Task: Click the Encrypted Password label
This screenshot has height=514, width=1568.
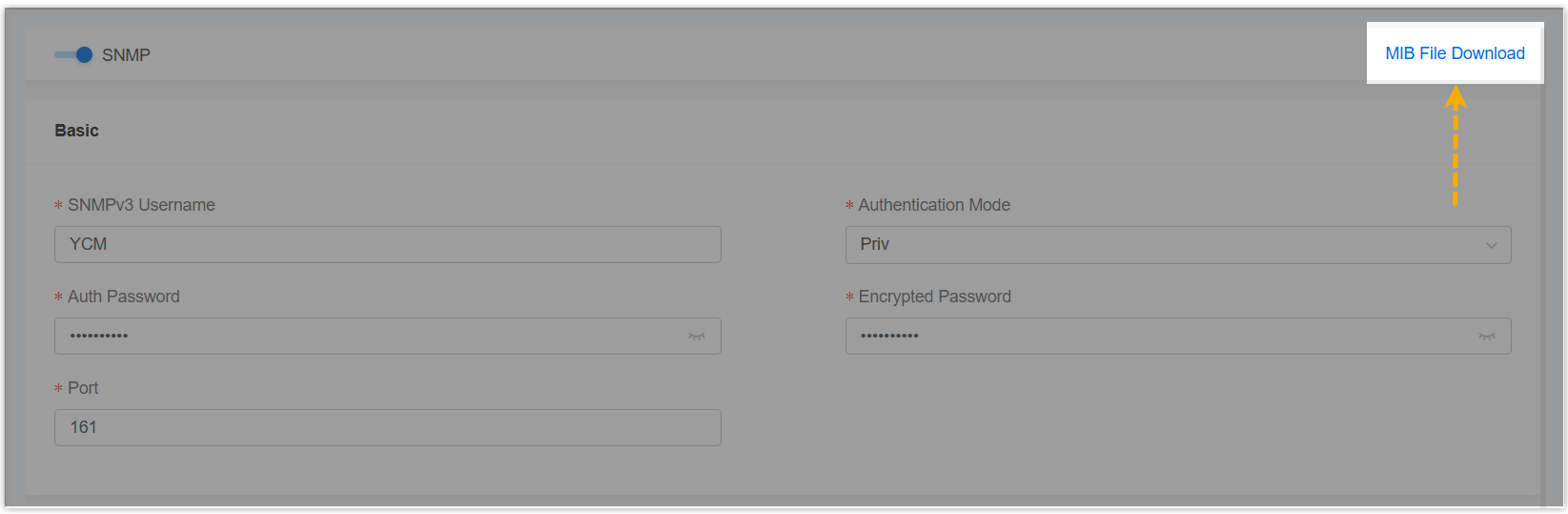Action: (934, 297)
